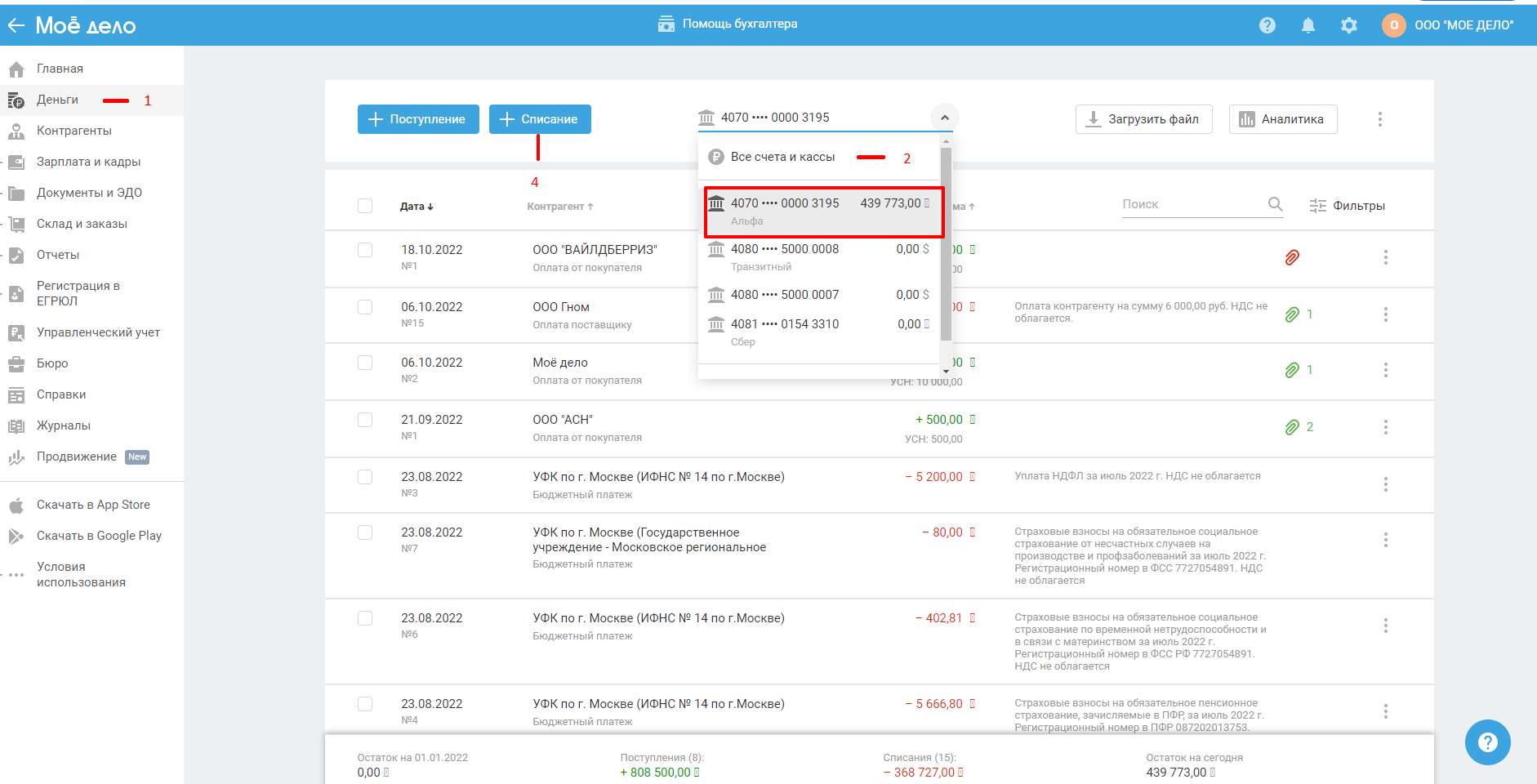The width and height of the screenshot is (1537, 784).
Task: Check the 23.08.2022 №4 row checkbox
Action: click(x=365, y=704)
